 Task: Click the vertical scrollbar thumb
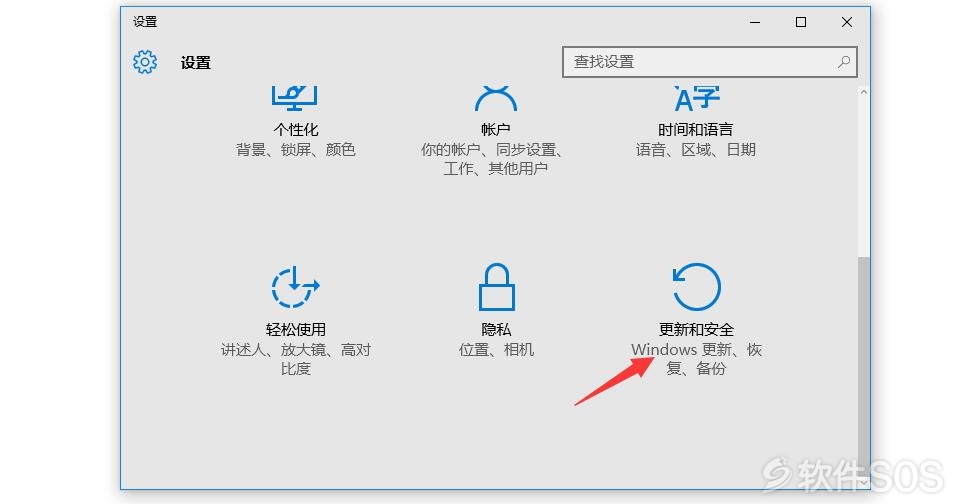[864, 371]
